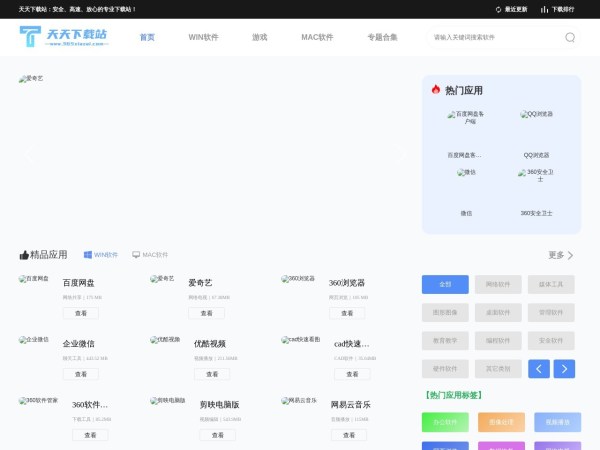Viewport: 600px width, 450px height.
Task: Select the 全部 category filter button
Action: [x=445, y=284]
